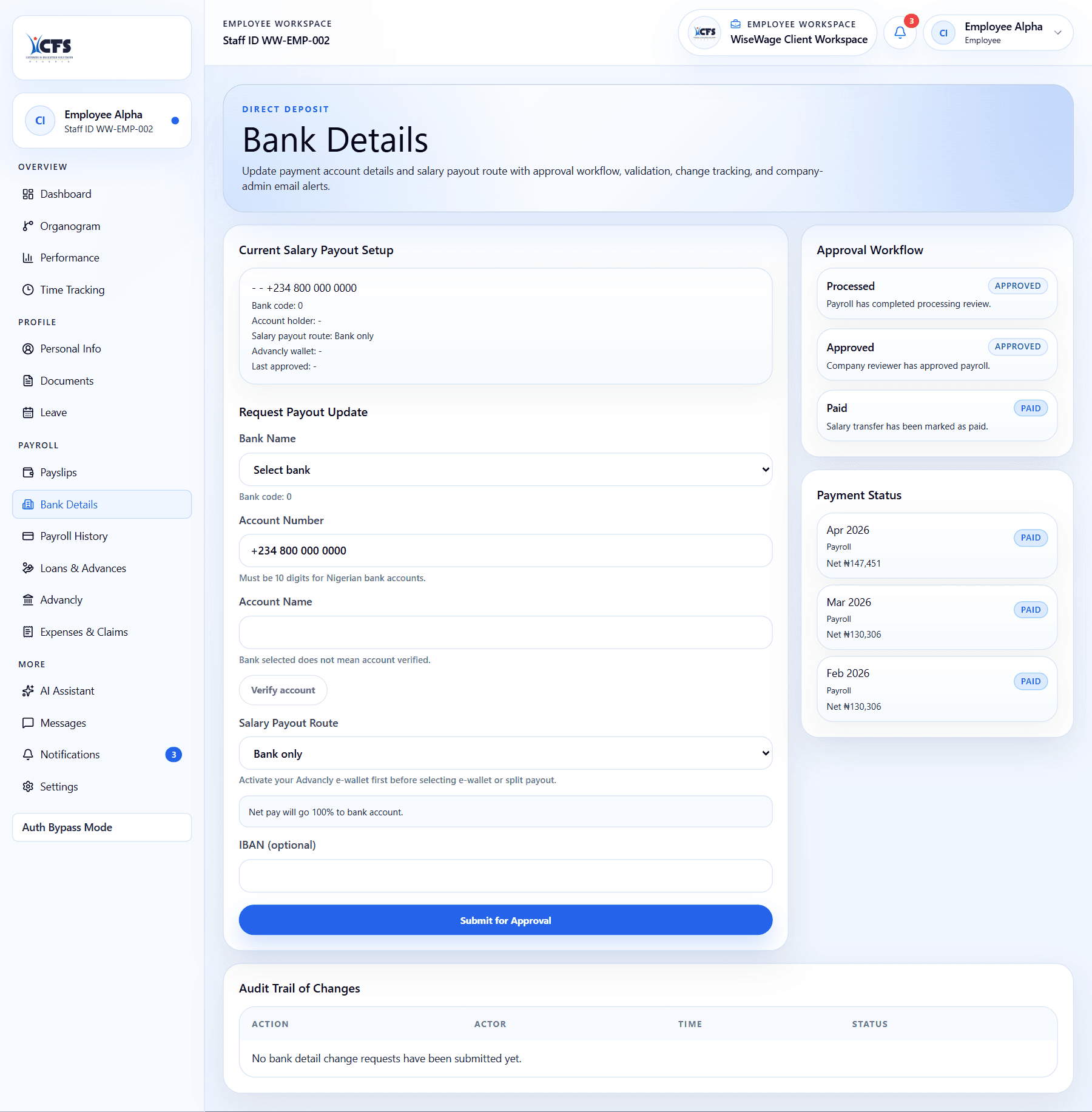Image resolution: width=1092 pixels, height=1112 pixels.
Task: Open notifications bell in top header
Action: pos(900,33)
